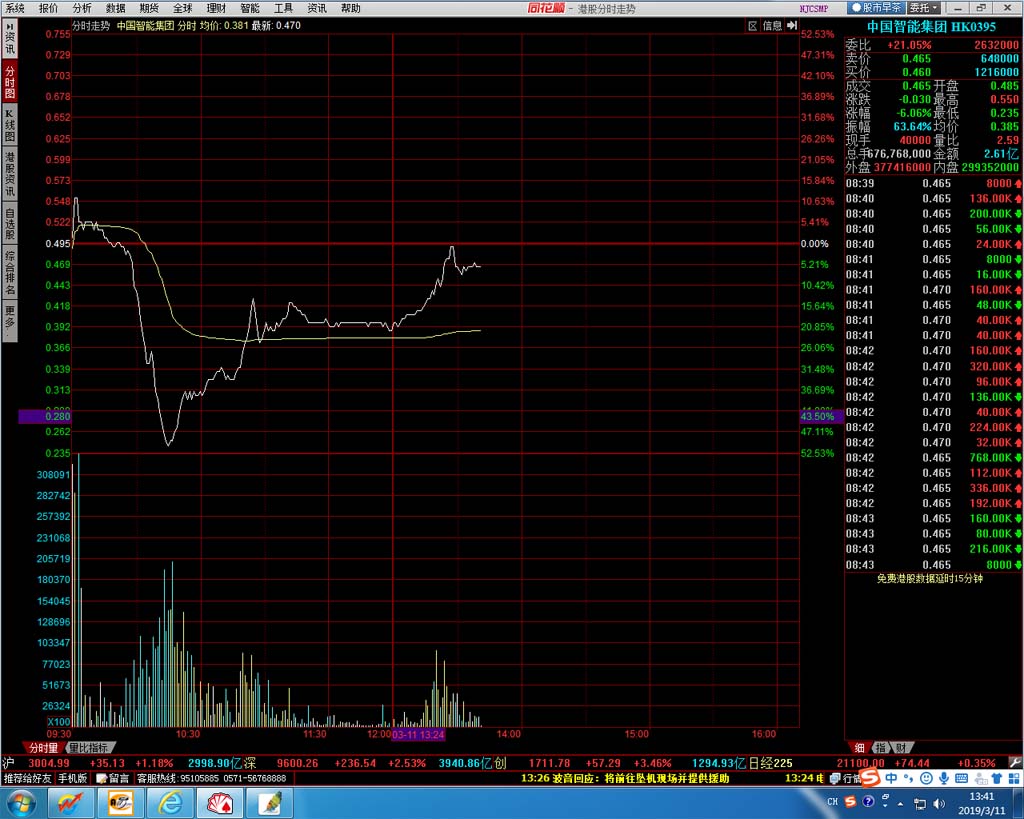Click the Sogou input method S logo

click(x=871, y=778)
